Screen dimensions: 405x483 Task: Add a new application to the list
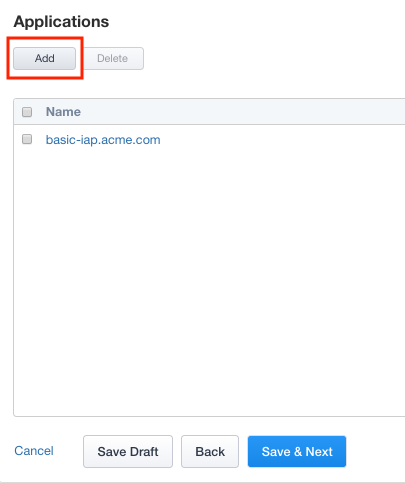coord(45,58)
